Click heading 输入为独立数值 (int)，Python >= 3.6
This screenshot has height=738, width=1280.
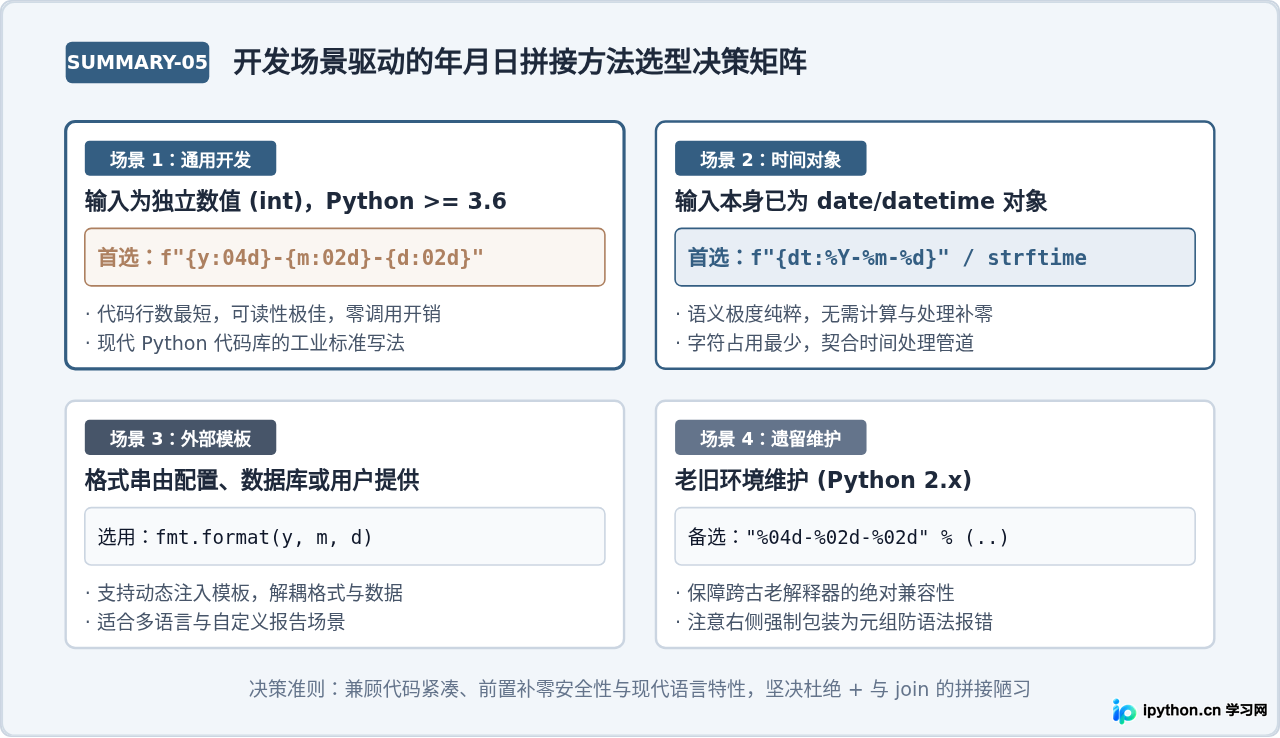point(296,201)
